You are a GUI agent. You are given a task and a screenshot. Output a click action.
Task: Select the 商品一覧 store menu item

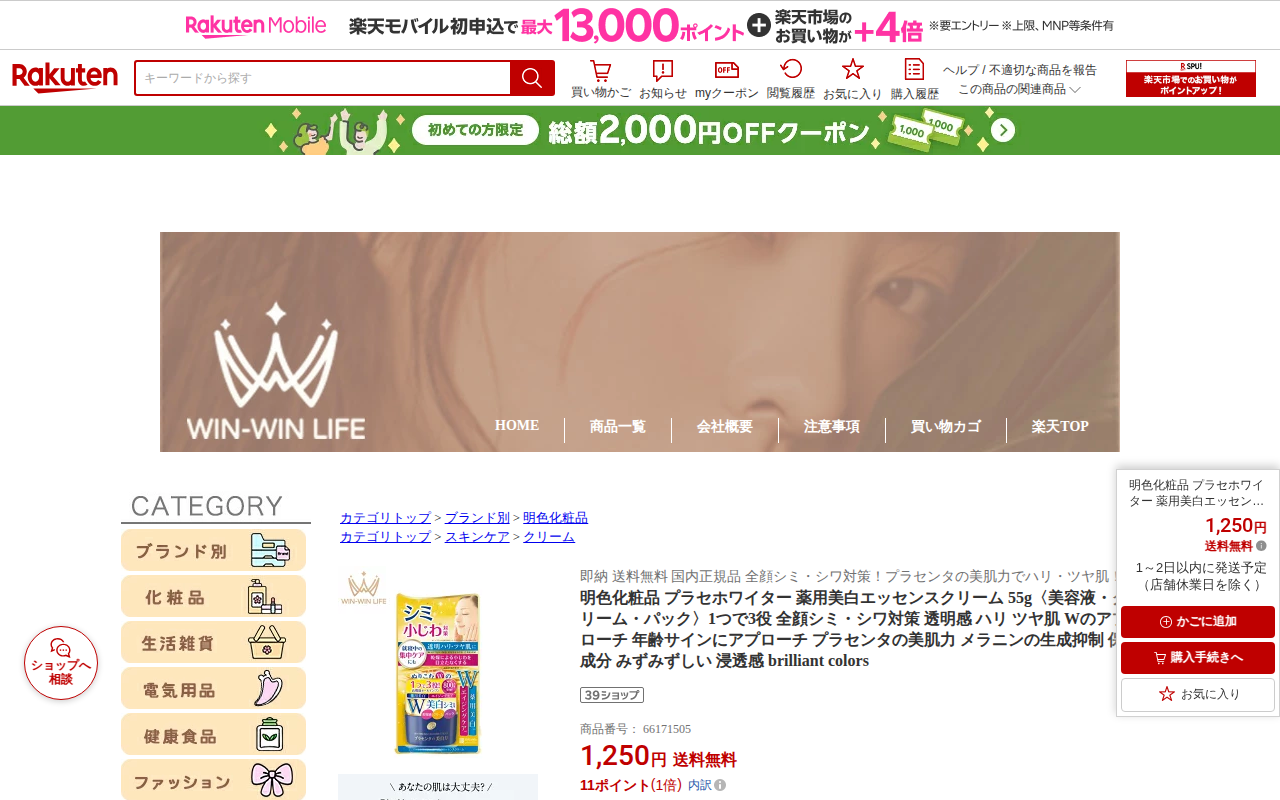[618, 427]
